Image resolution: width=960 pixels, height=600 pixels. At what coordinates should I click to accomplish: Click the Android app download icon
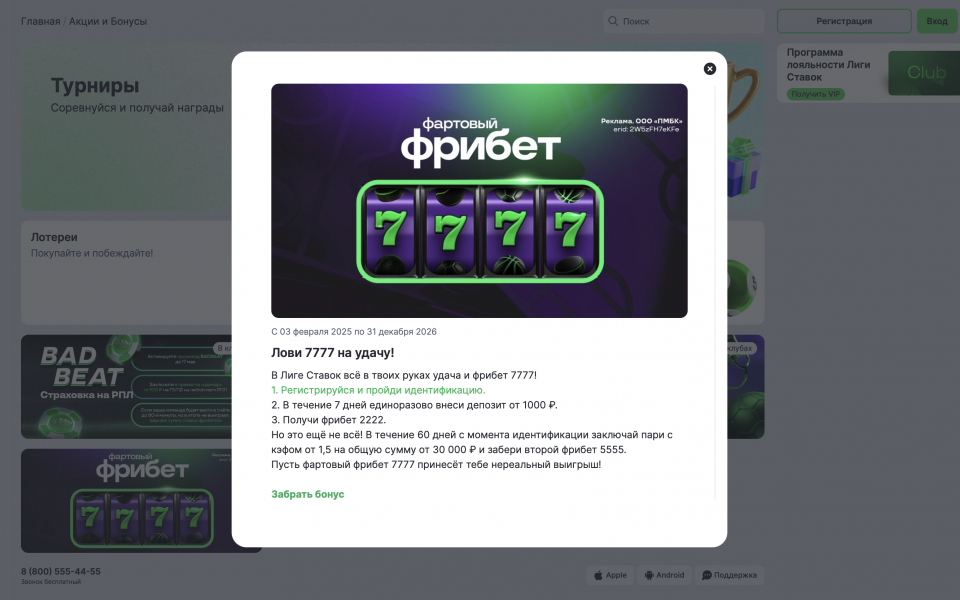(x=649, y=575)
